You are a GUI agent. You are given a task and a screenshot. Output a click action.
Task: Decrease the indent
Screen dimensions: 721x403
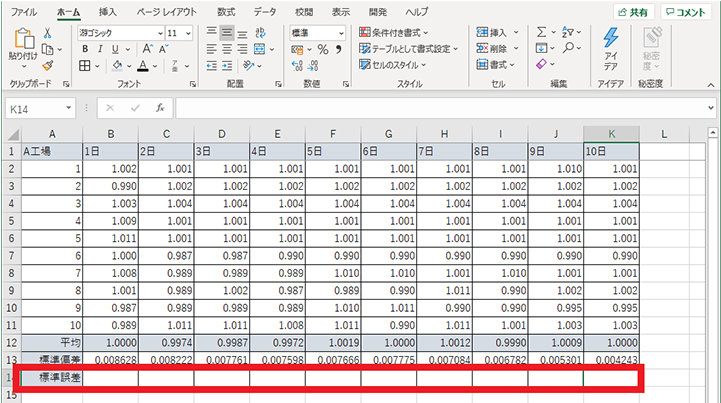tap(212, 66)
